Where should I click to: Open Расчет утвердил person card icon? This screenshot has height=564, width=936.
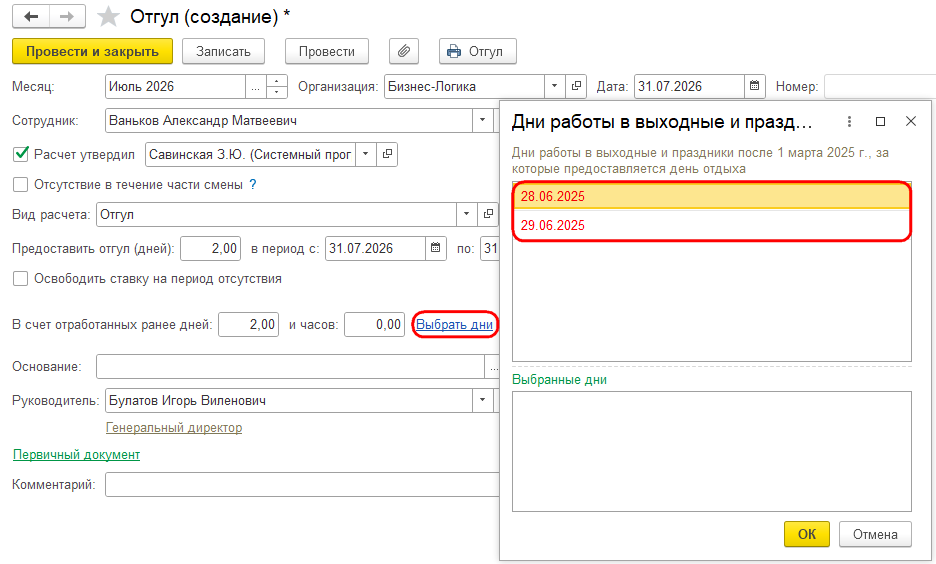click(x=387, y=154)
